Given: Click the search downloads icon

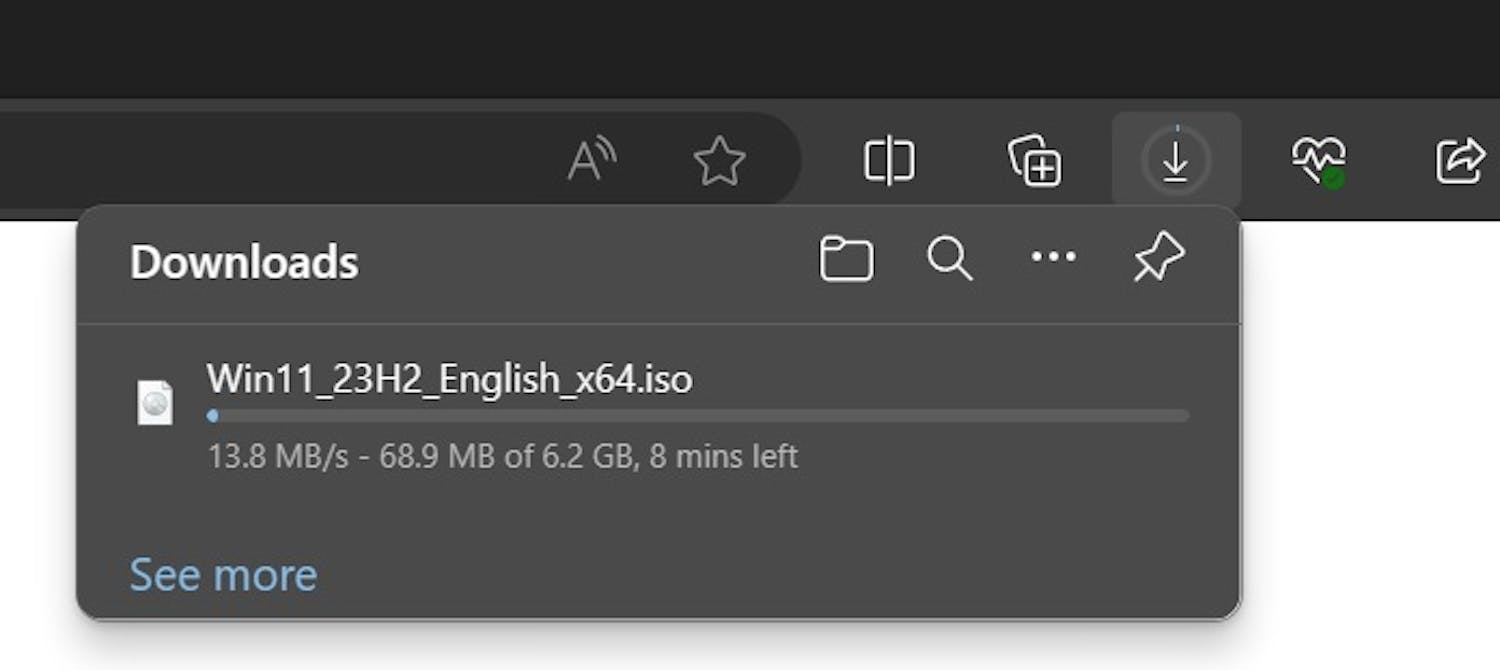Looking at the screenshot, I should pyautogui.click(x=949, y=260).
